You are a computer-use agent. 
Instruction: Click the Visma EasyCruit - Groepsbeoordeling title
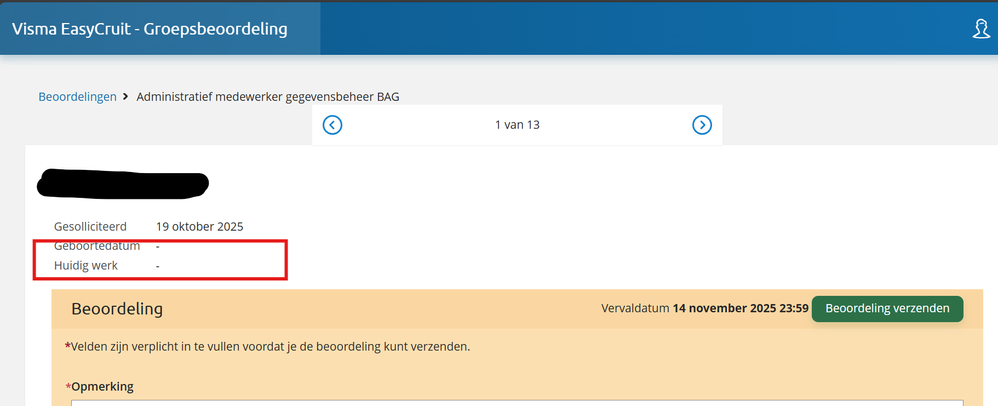click(150, 29)
